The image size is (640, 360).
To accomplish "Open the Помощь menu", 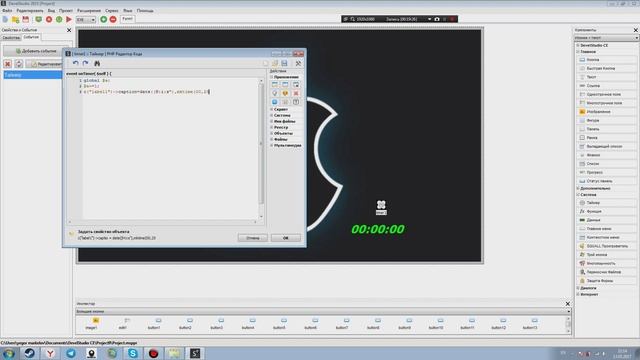I will [145, 11].
